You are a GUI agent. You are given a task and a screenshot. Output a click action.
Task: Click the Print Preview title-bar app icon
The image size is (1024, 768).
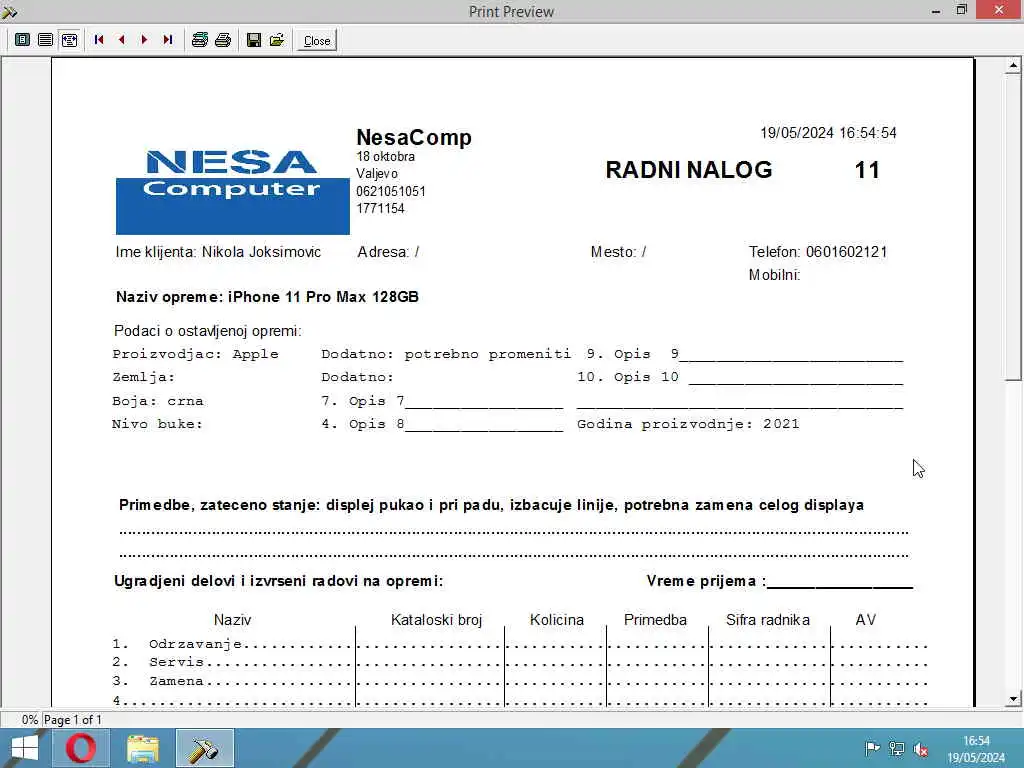pos(9,11)
